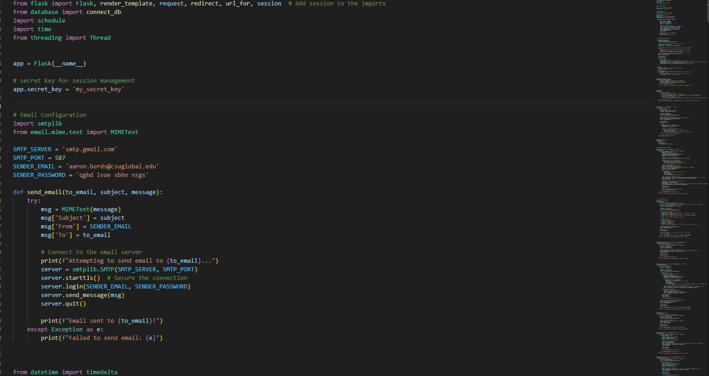
Task: Click the SENDER_PASSWORD assignment line
Action: (81, 175)
